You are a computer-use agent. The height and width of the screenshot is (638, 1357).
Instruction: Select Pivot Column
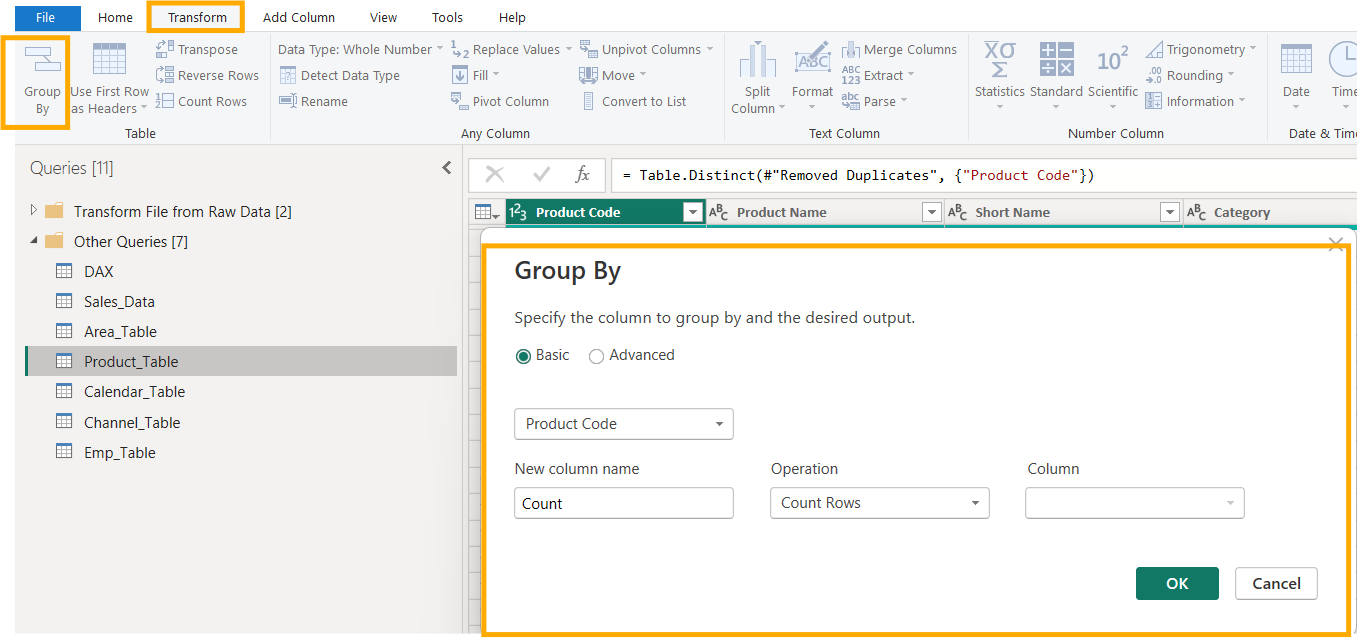pyautogui.click(x=499, y=101)
